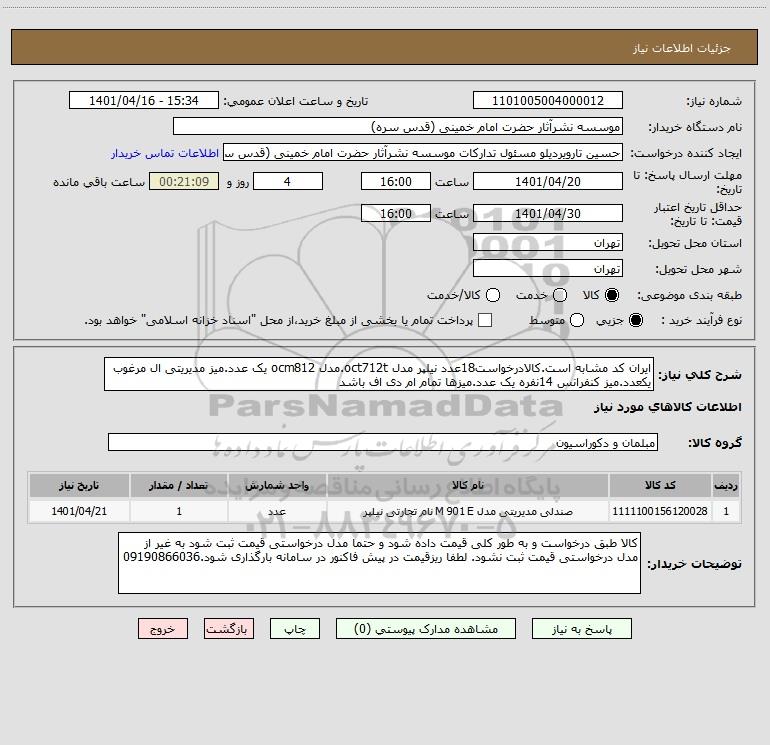770x745 pixels.
Task: Select the جزیی purchase type radio
Action: point(635,320)
